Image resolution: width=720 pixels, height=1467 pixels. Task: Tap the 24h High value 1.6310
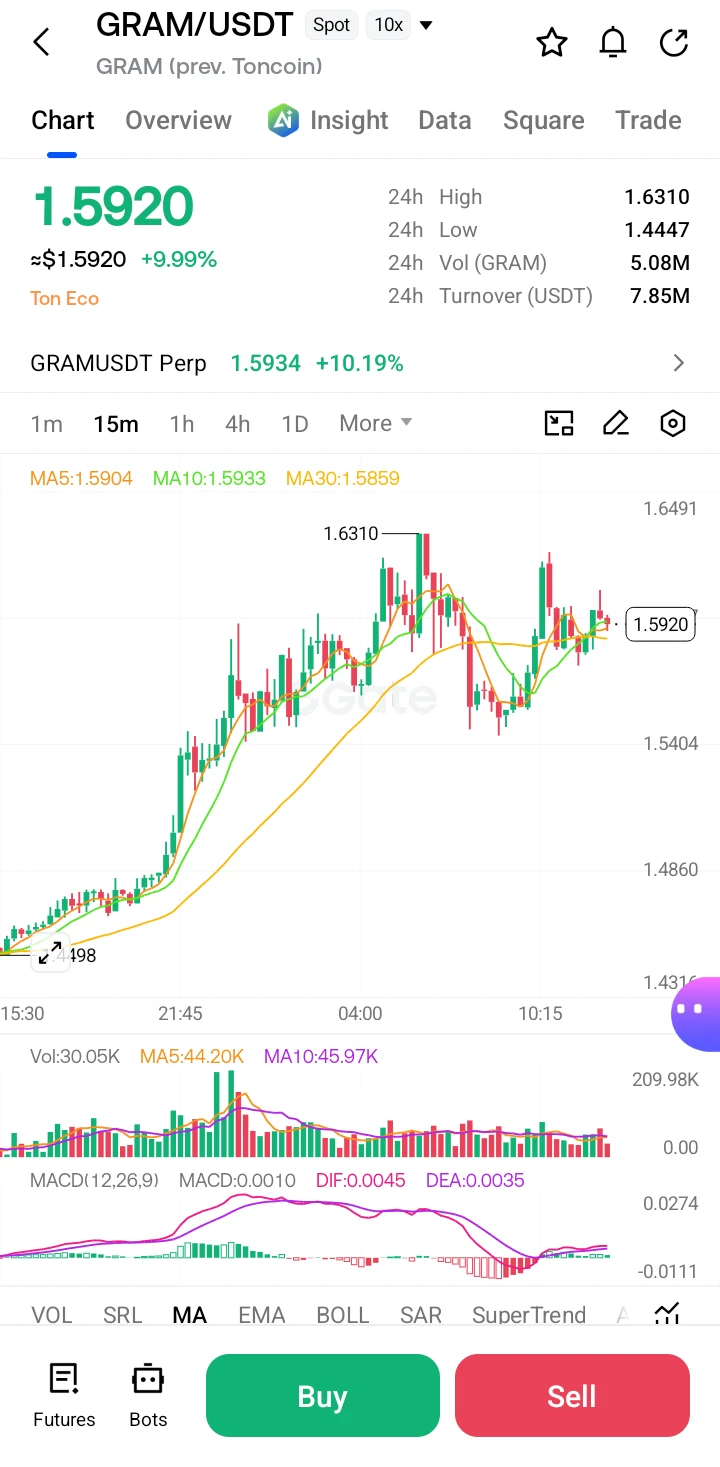657,197
